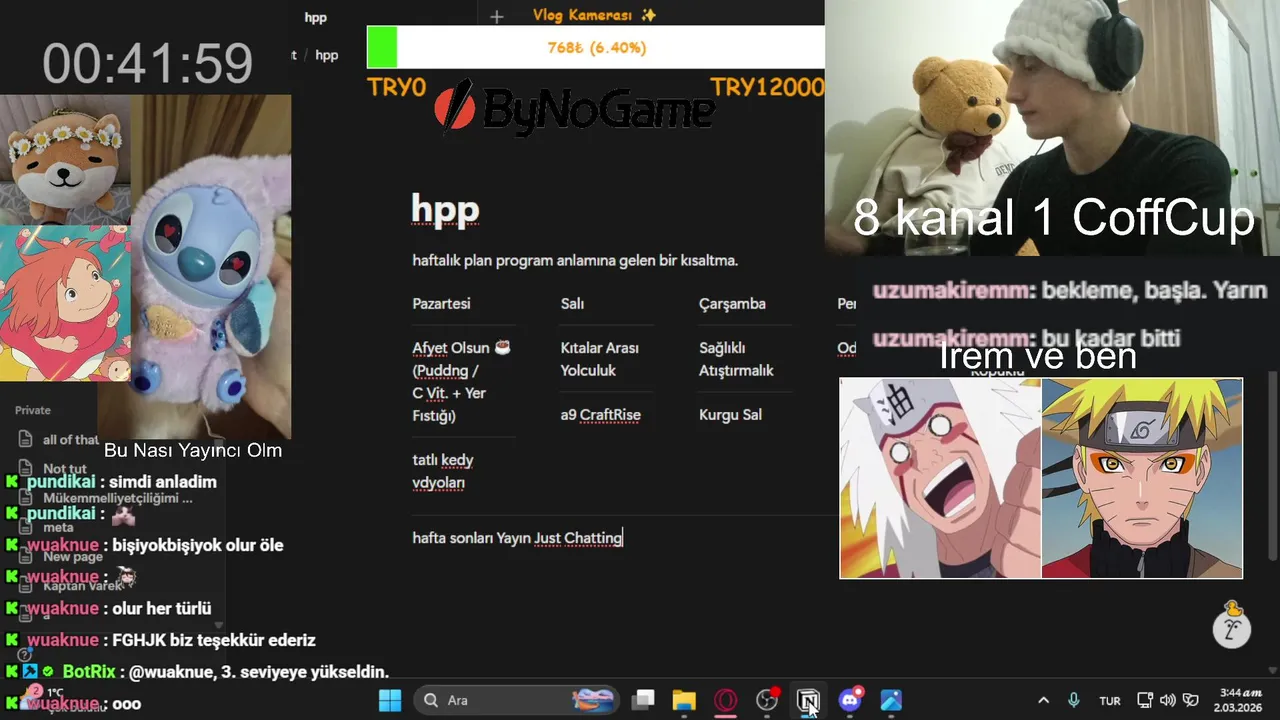The image size is (1280, 720).
Task: Click the page title 'hpp'
Action: pos(446,209)
